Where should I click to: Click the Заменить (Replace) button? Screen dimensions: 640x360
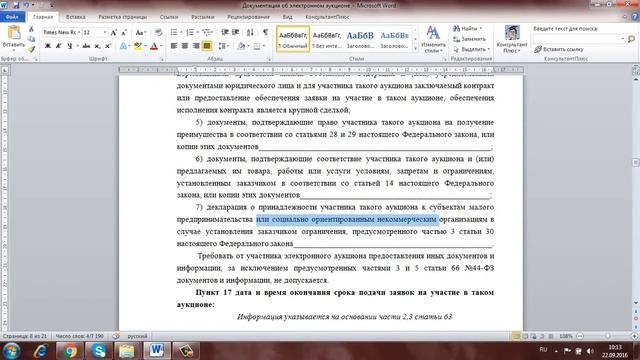click(x=469, y=39)
